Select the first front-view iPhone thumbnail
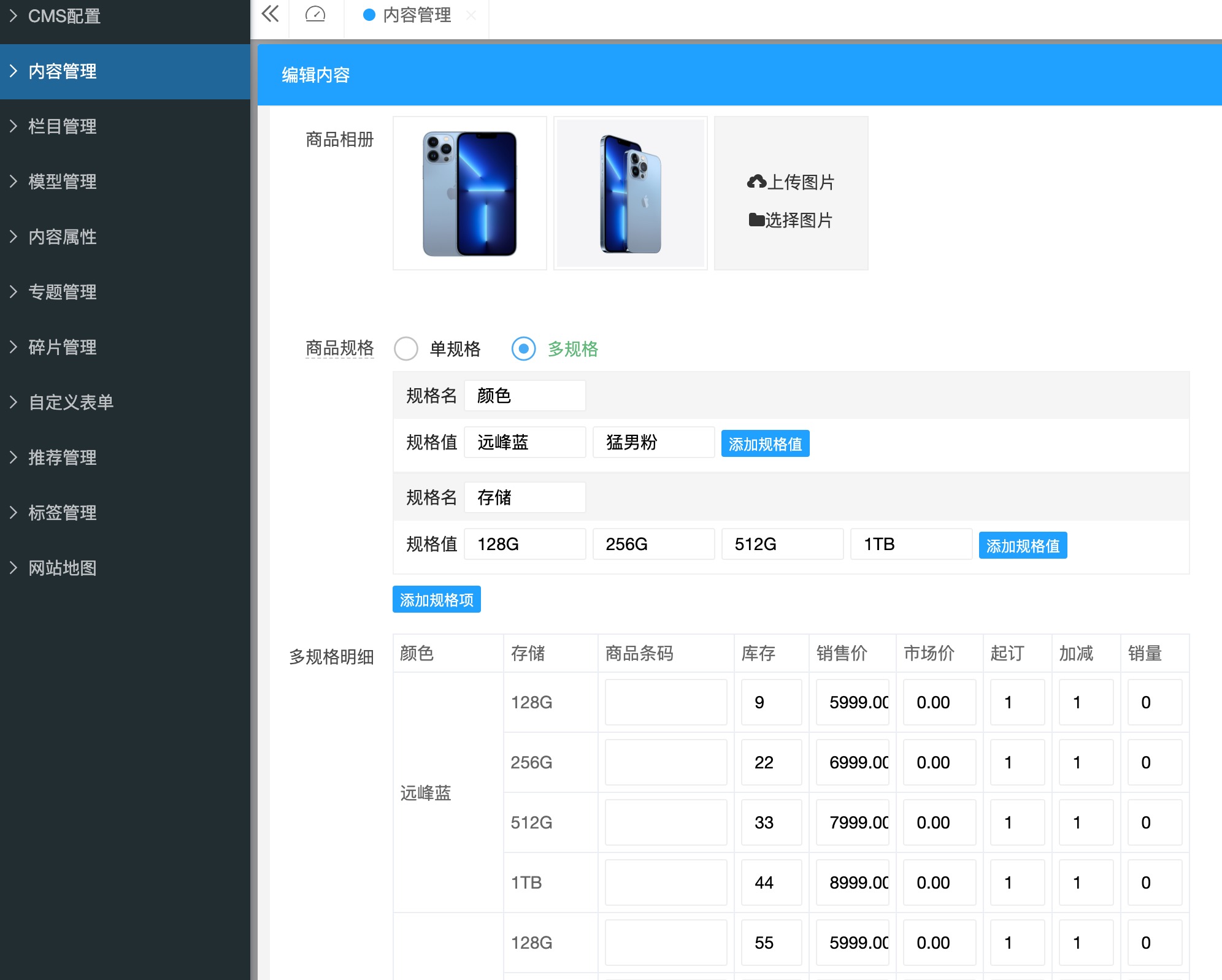The image size is (1222, 980). 470,193
